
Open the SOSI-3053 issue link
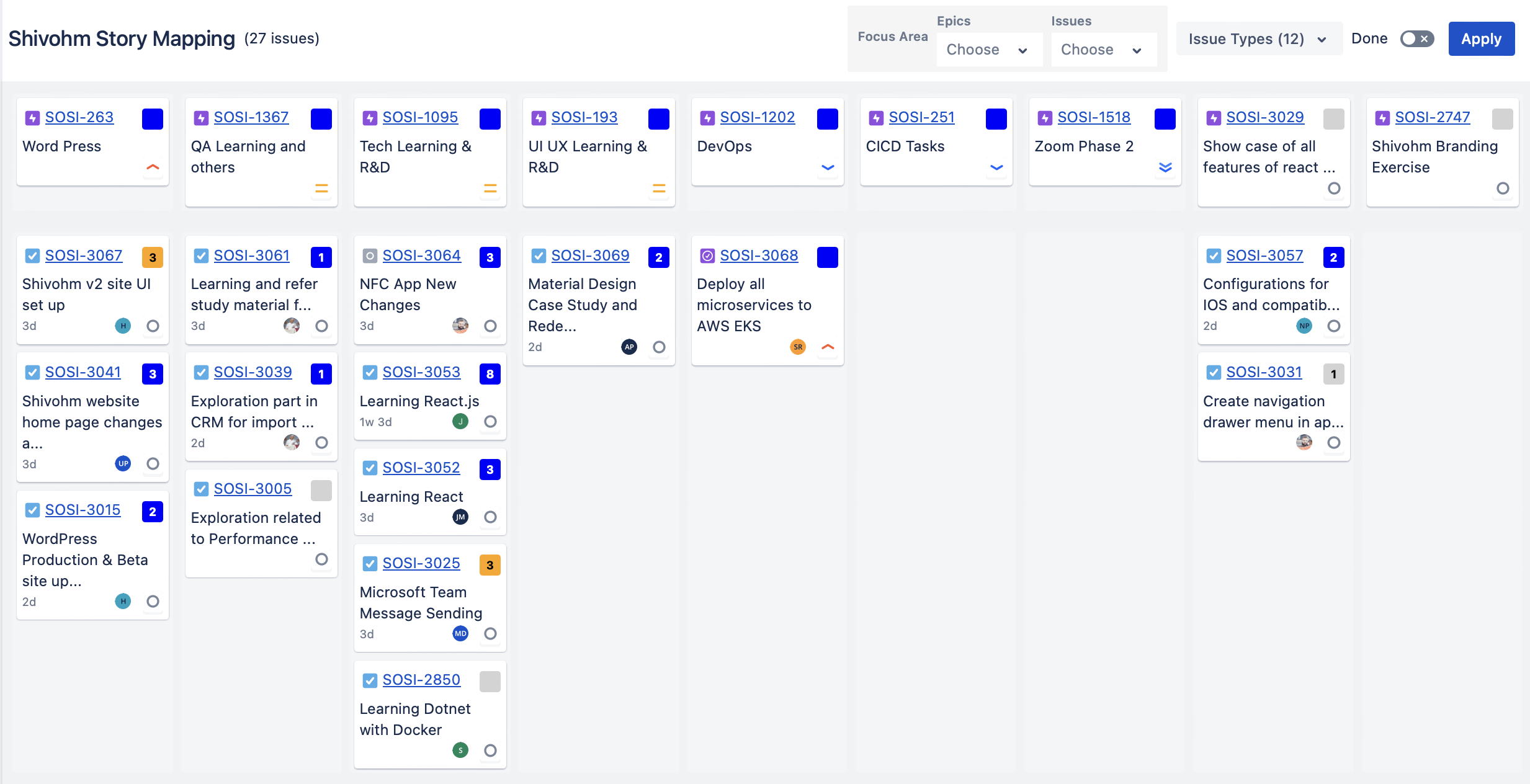421,372
